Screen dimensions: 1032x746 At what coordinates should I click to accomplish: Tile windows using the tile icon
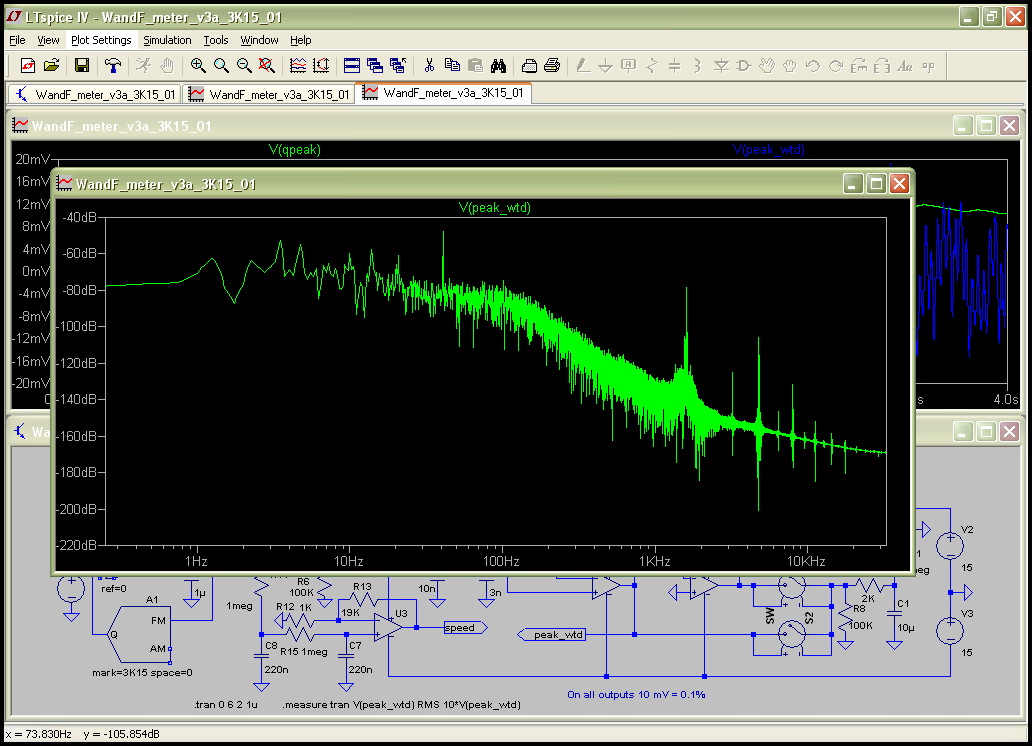click(352, 66)
